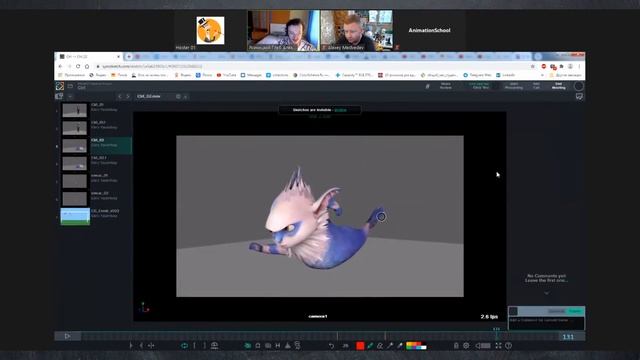
Task: Open the LinkedIn bookmark
Action: point(505,75)
